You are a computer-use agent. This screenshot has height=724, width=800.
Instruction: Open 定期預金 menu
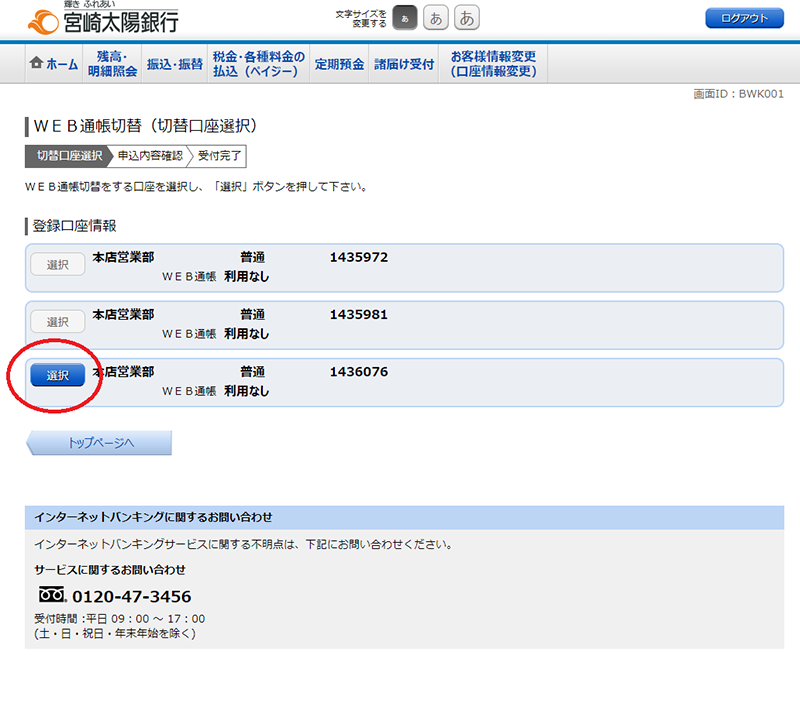click(339, 64)
